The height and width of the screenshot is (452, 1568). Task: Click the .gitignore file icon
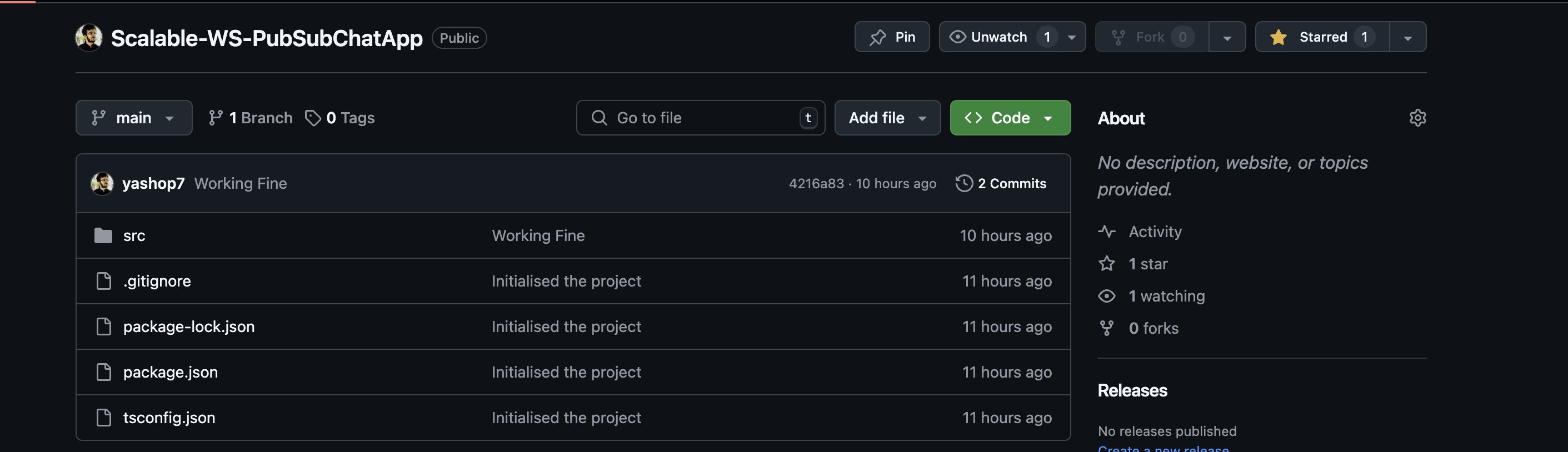coord(104,281)
